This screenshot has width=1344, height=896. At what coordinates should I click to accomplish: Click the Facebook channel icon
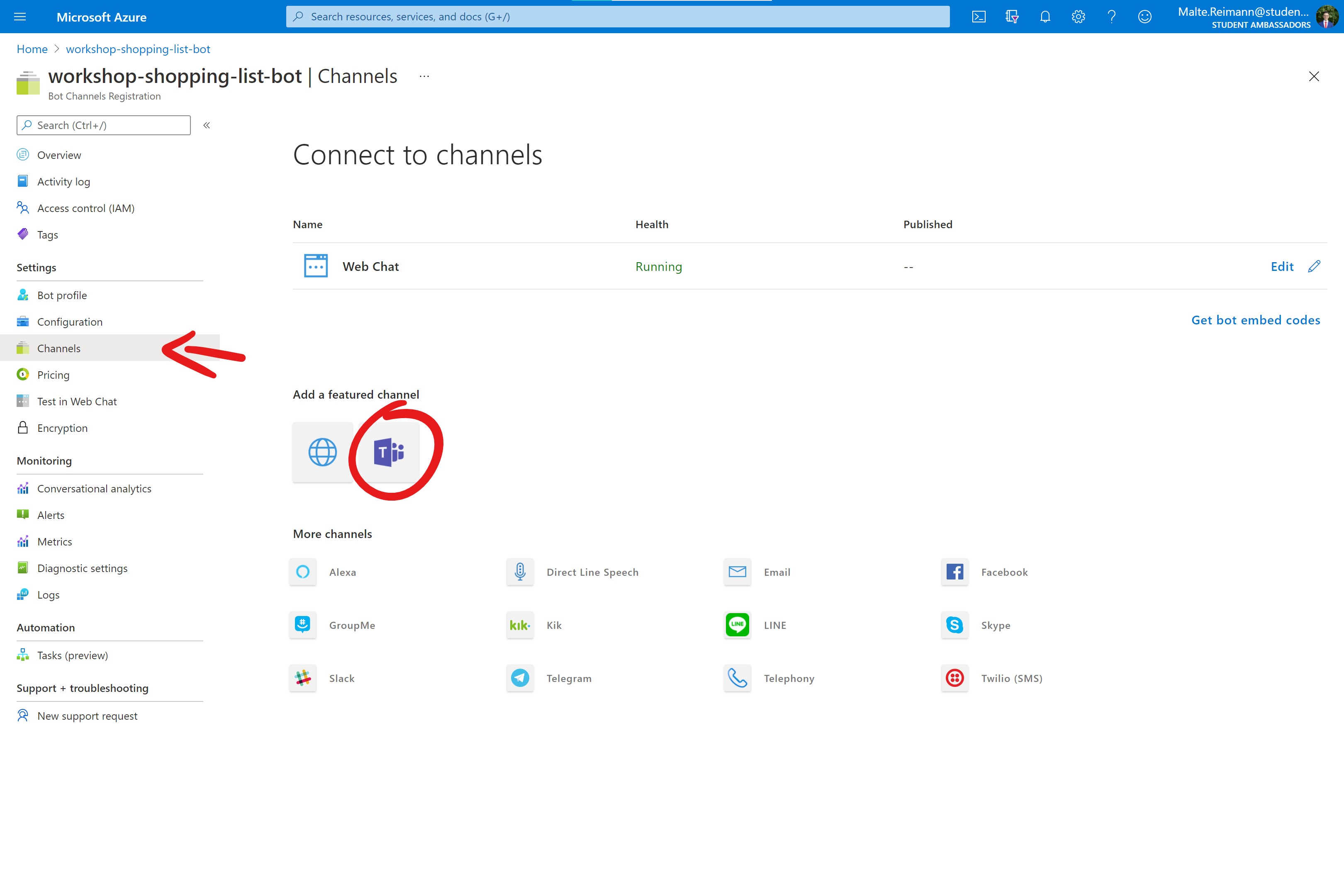coord(955,571)
